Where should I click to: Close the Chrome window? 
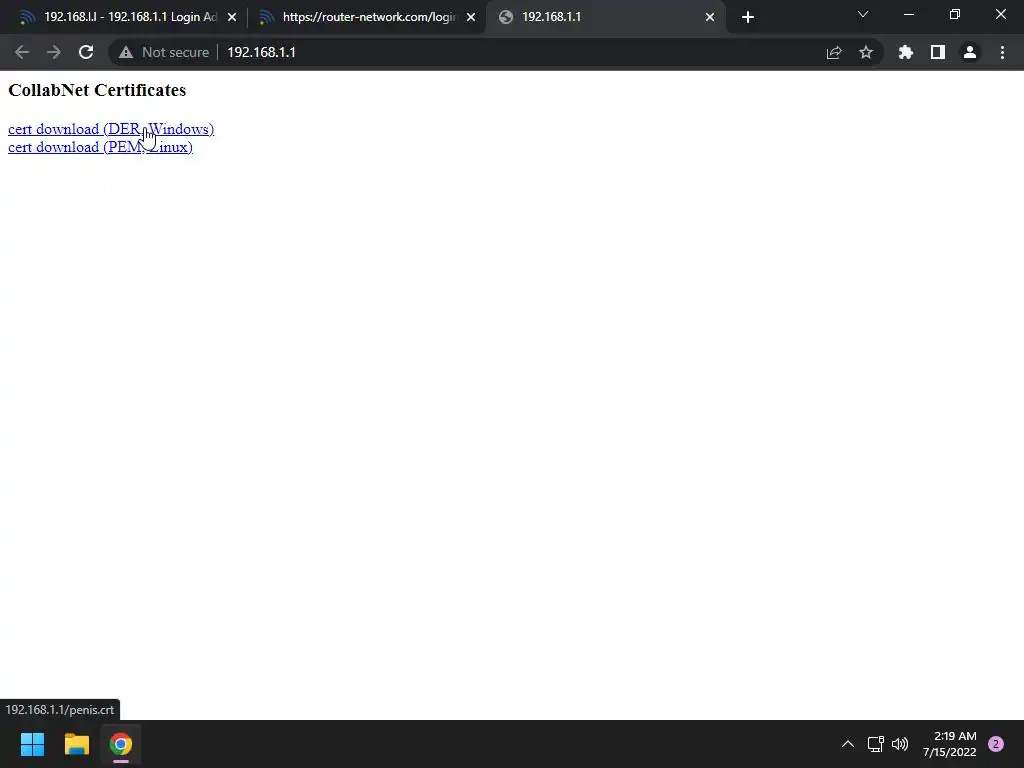[1000, 14]
